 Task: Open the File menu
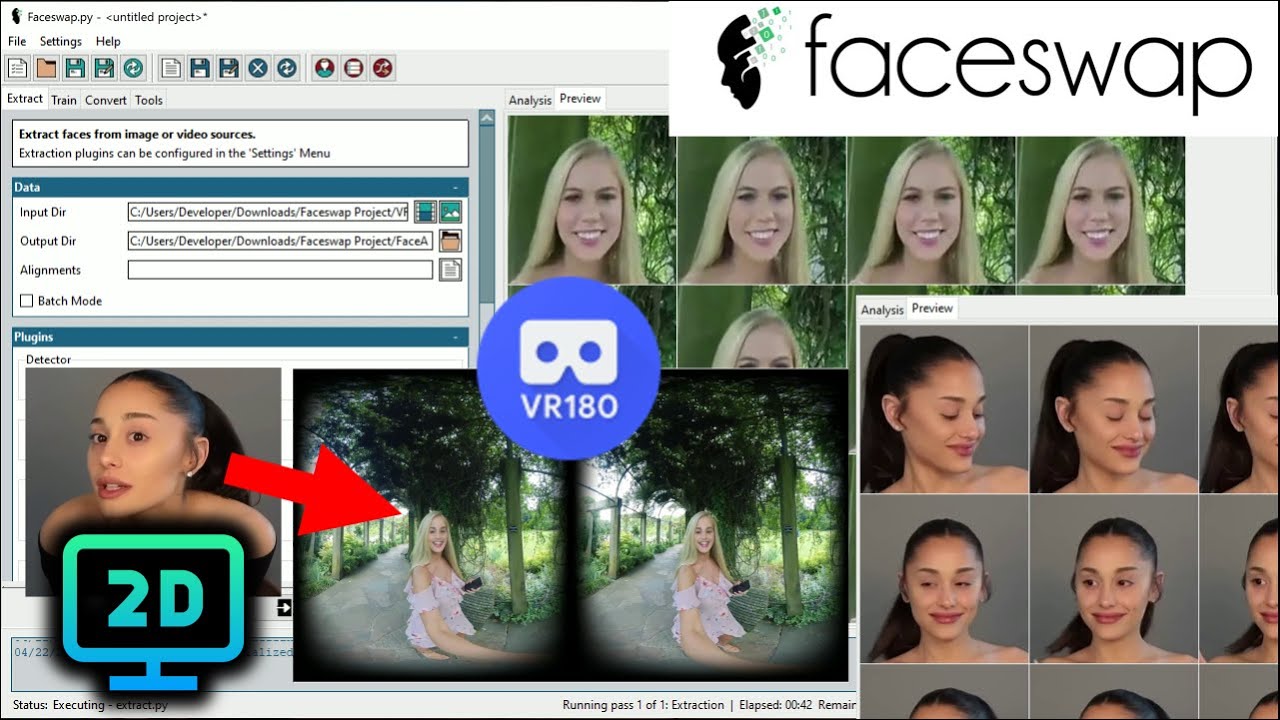(17, 41)
